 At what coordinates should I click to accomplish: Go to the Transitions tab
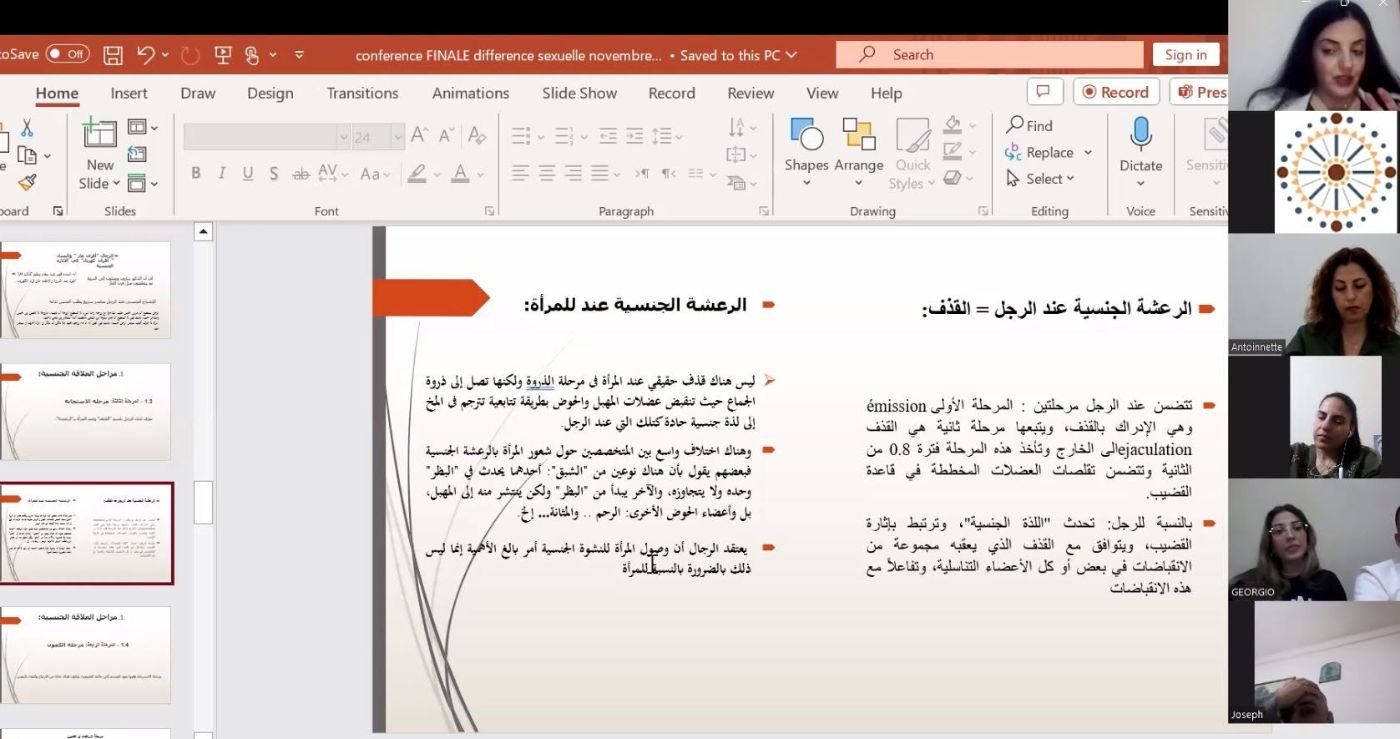[x=362, y=93]
